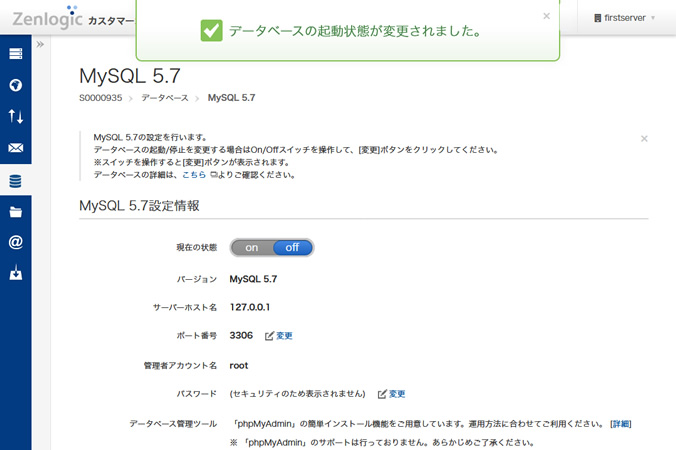676x450 pixels.
Task: Click the download box sidebar icon
Action: [15, 273]
